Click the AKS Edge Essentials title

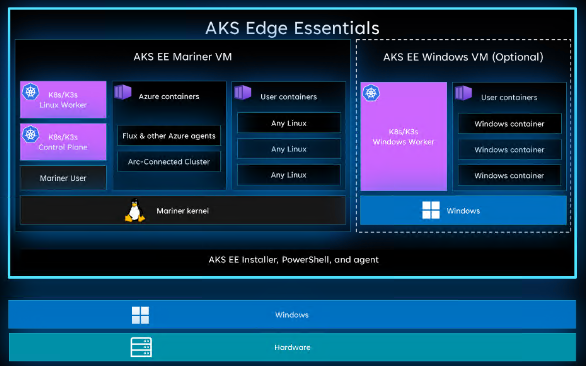pyautogui.click(x=292, y=28)
